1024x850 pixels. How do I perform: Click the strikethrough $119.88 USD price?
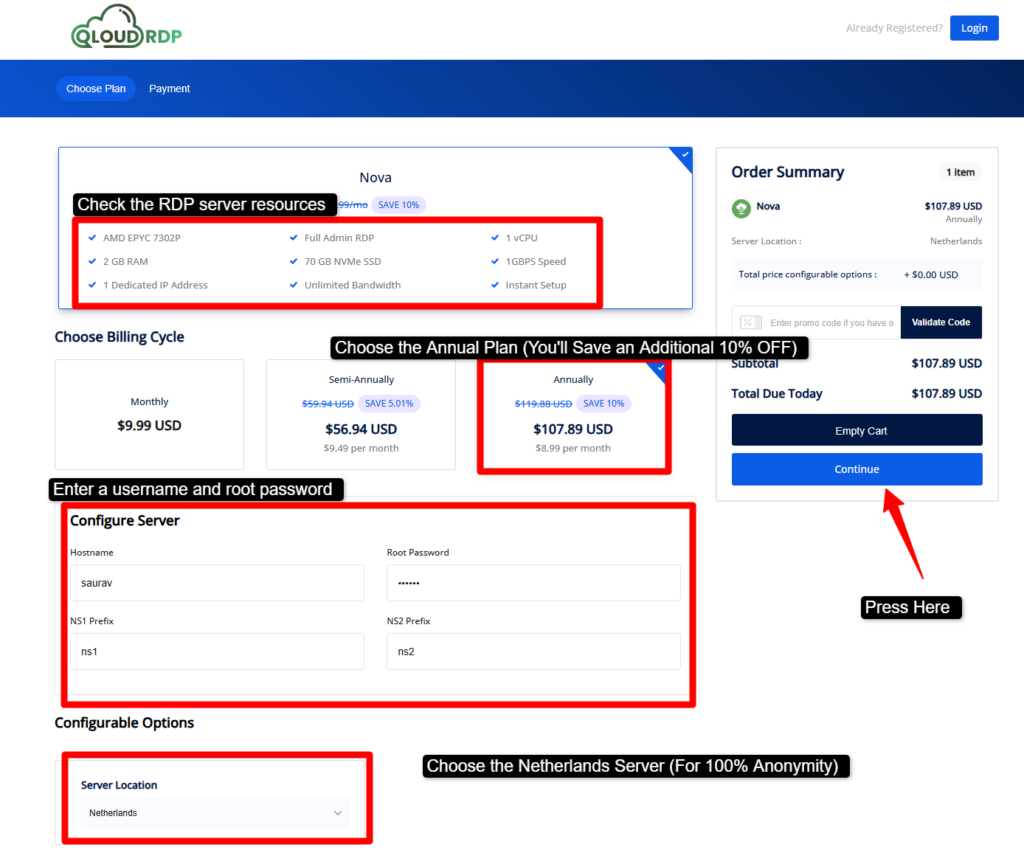543,404
